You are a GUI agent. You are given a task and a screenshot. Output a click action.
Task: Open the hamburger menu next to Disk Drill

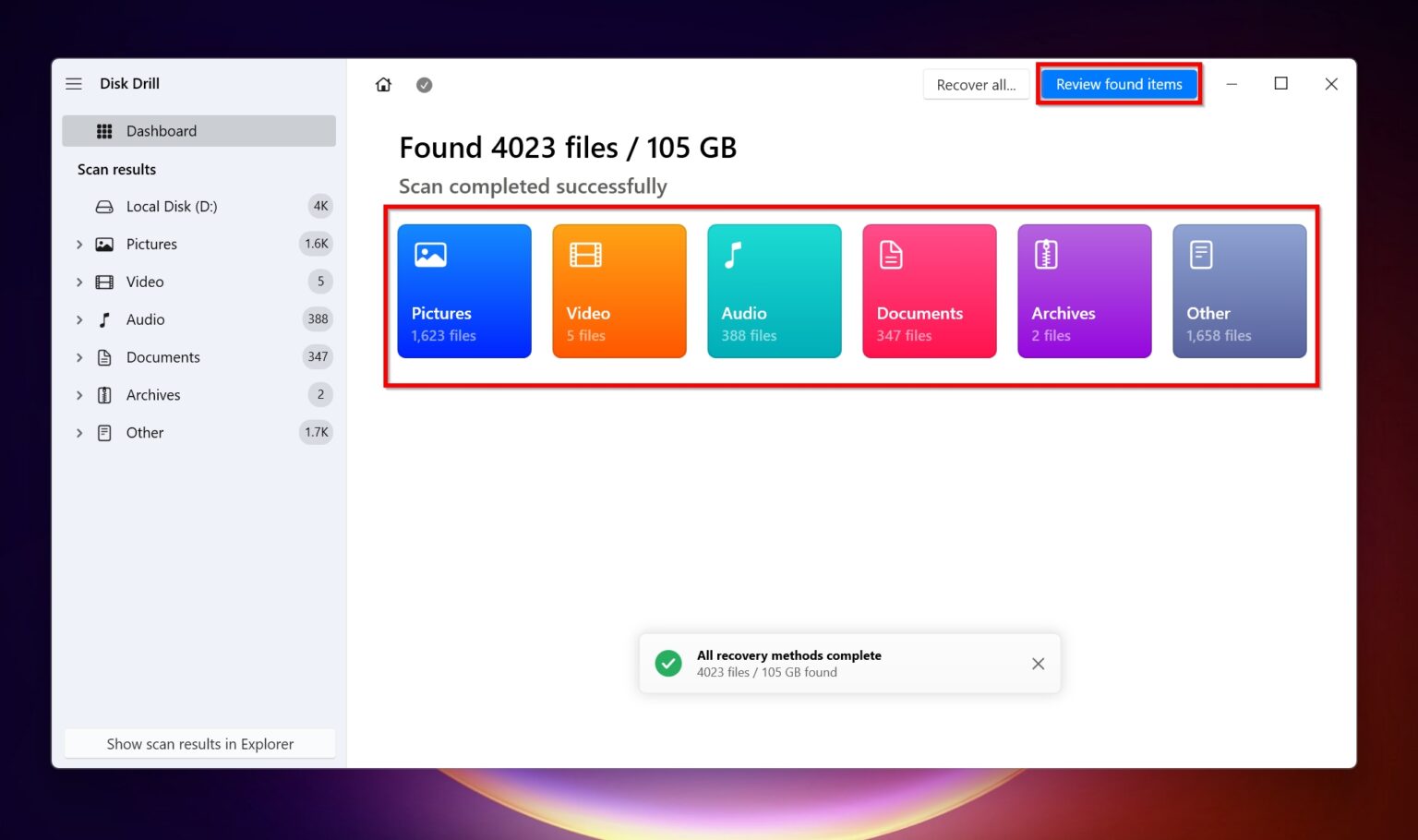tap(74, 83)
